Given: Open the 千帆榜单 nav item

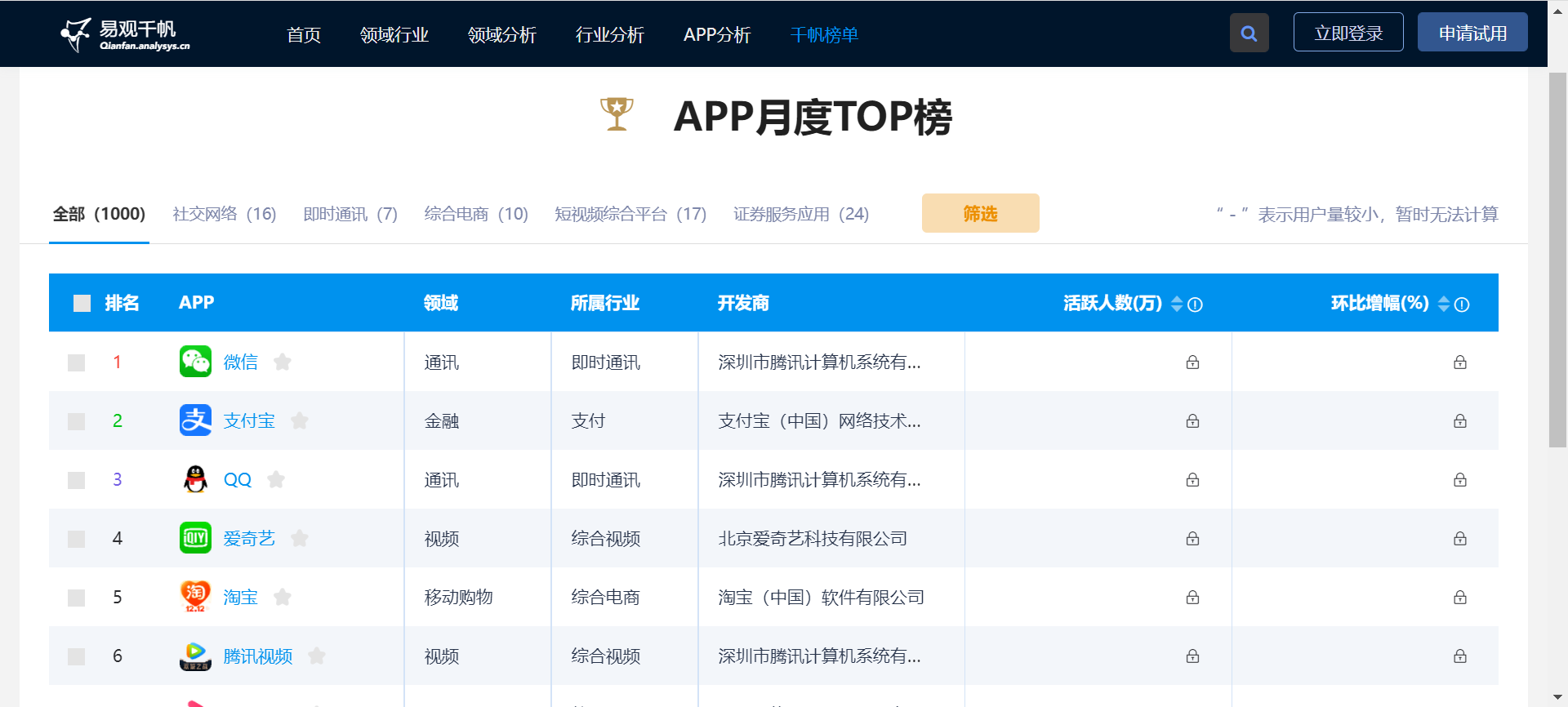Looking at the screenshot, I should [824, 35].
